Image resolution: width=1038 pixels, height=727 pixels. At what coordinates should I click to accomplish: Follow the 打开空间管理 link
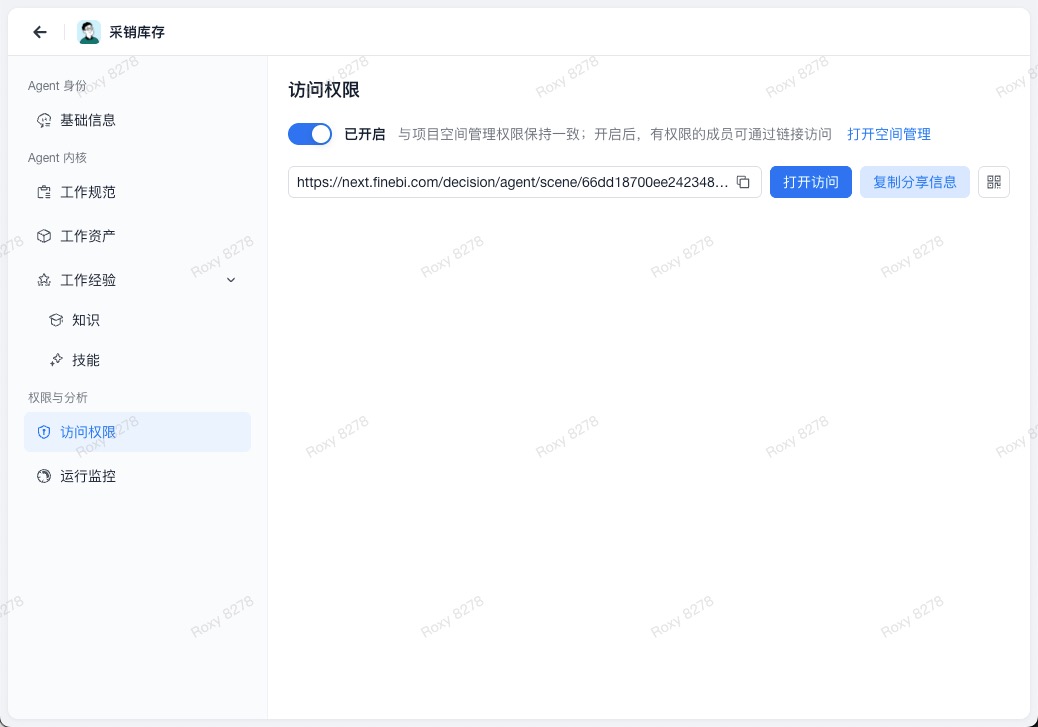click(889, 134)
